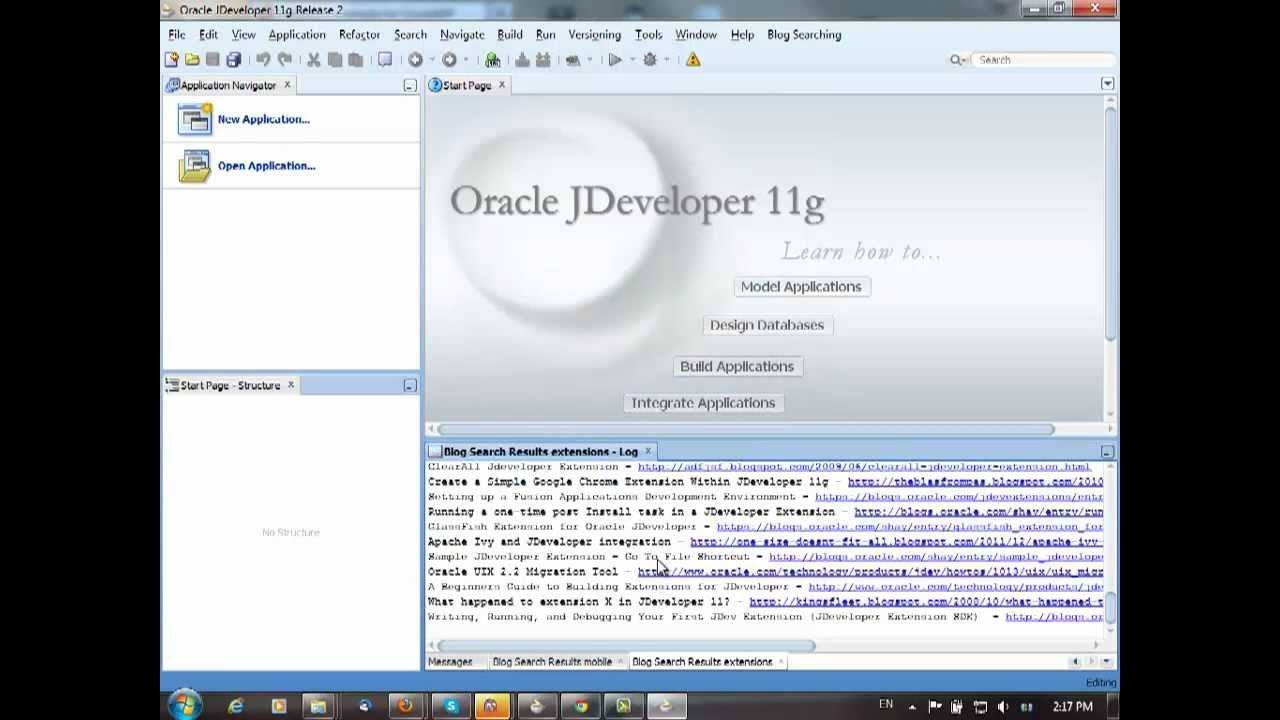The width and height of the screenshot is (1280, 720).
Task: Click the Rebuild project toolbar icon
Action: click(x=543, y=60)
